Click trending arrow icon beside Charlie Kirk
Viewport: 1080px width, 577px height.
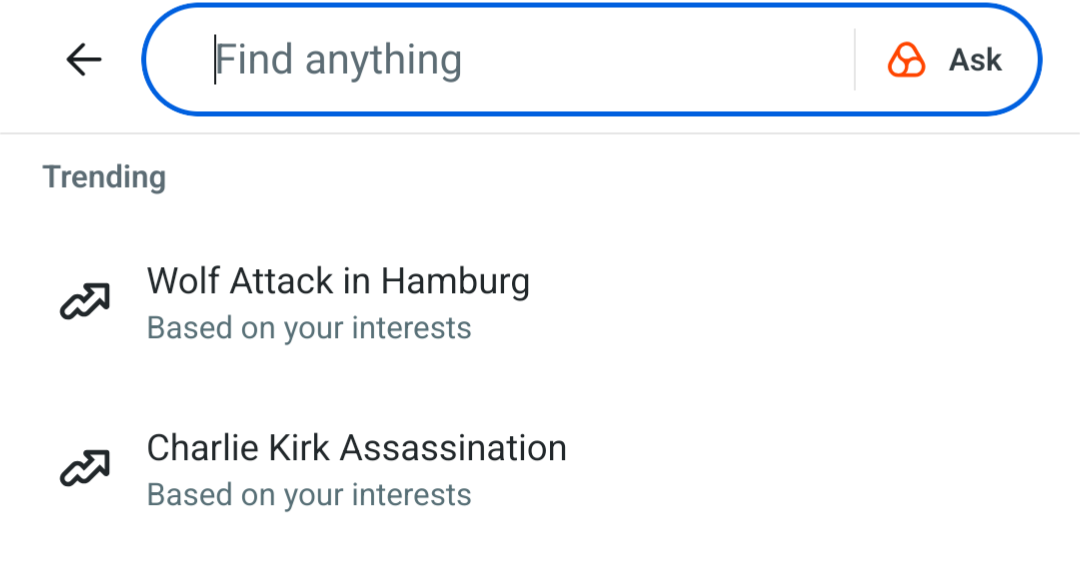tap(84, 468)
